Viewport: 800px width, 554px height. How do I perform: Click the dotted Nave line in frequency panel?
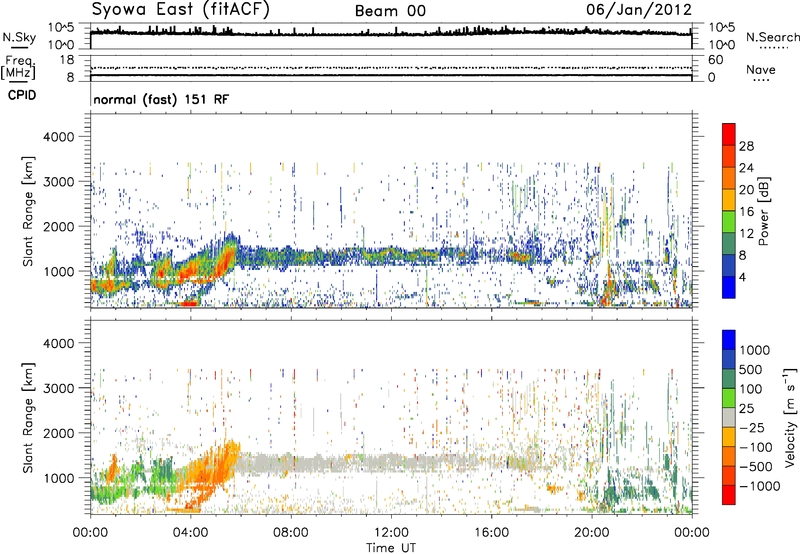coord(391,67)
